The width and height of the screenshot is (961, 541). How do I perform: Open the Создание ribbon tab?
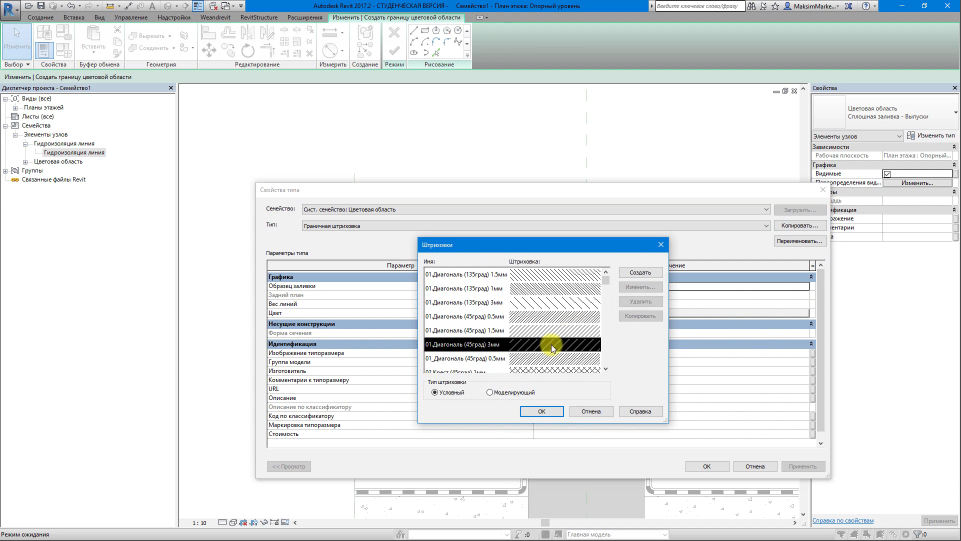tap(40, 17)
